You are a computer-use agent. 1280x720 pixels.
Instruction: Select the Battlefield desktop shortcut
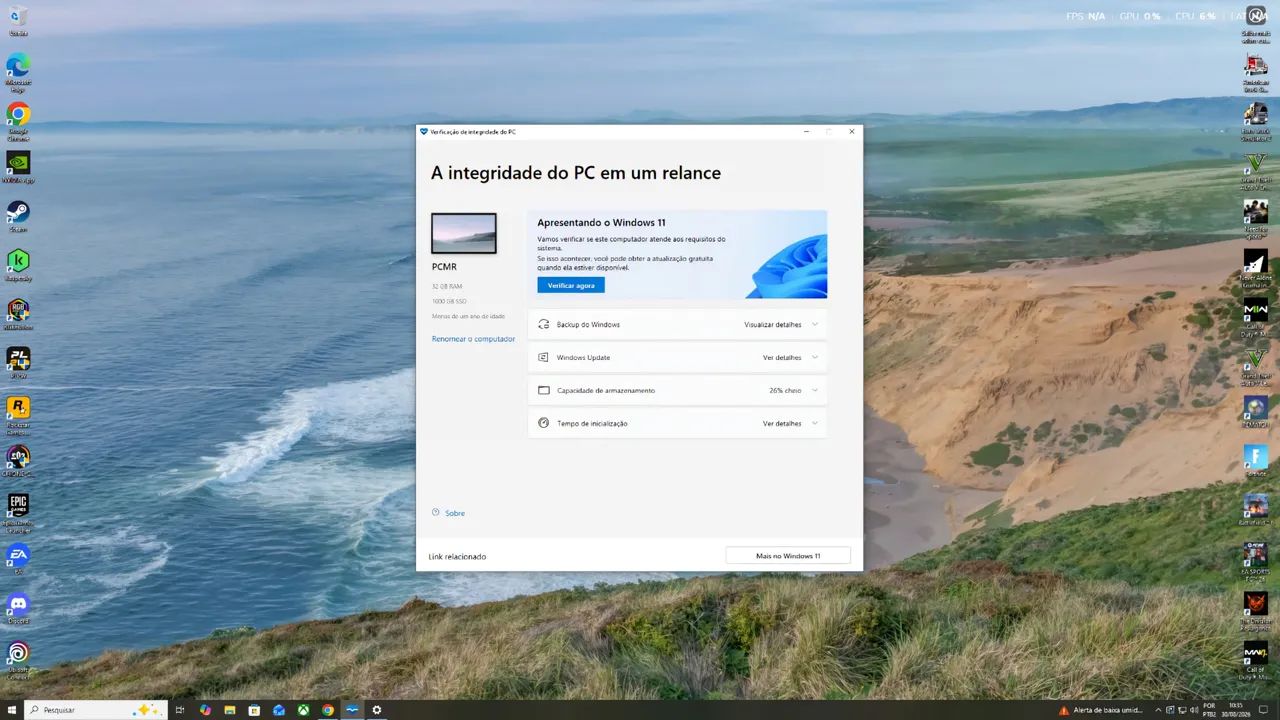(1255, 510)
